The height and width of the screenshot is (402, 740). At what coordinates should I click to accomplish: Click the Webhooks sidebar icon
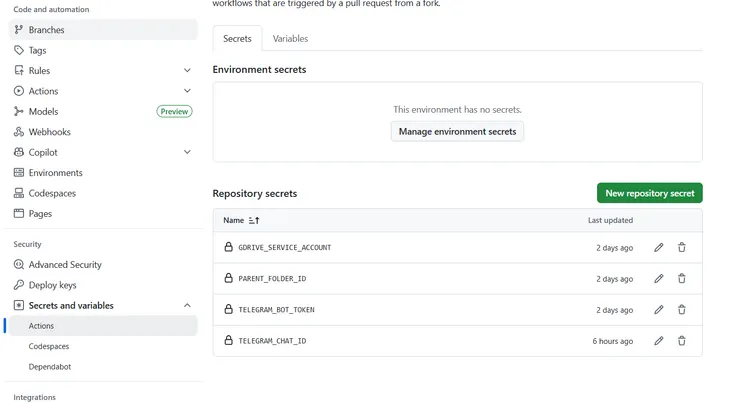[19, 132]
